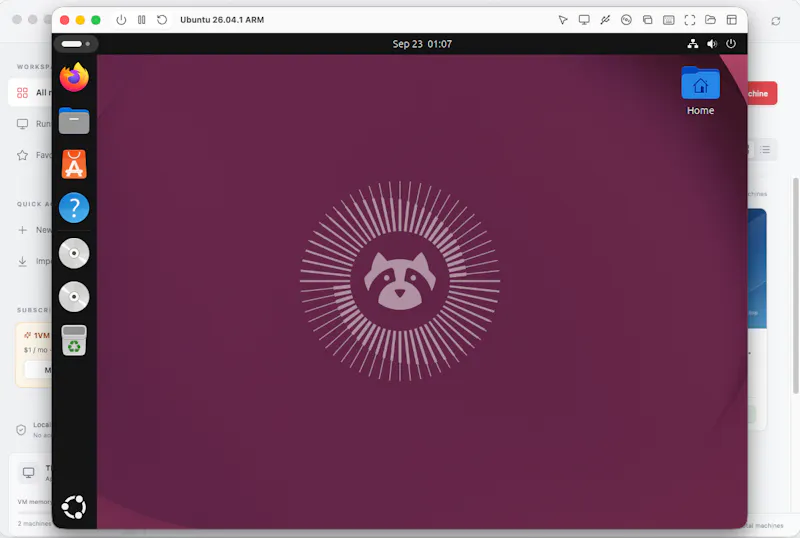Open the Ubuntu system power menu icon
This screenshot has height=538, width=800.
tap(731, 44)
